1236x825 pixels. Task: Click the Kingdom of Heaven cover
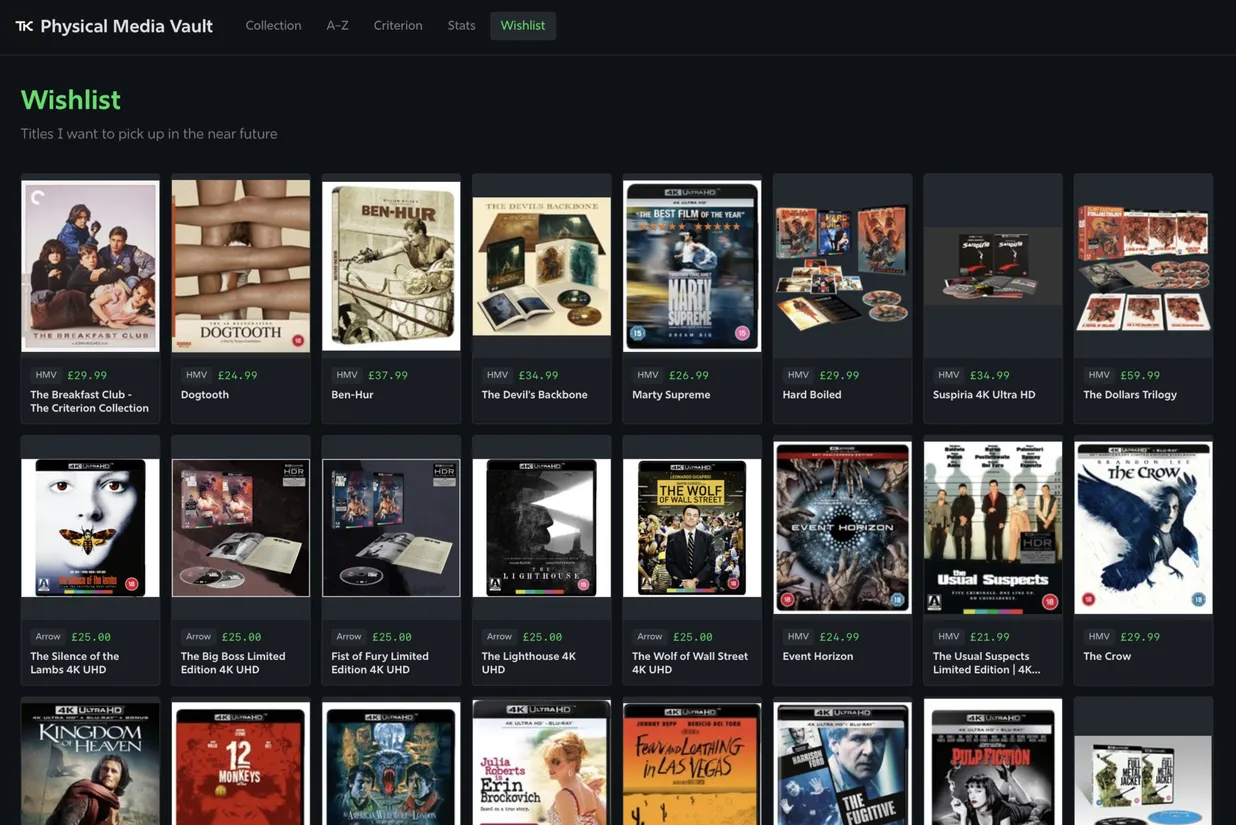(90, 763)
